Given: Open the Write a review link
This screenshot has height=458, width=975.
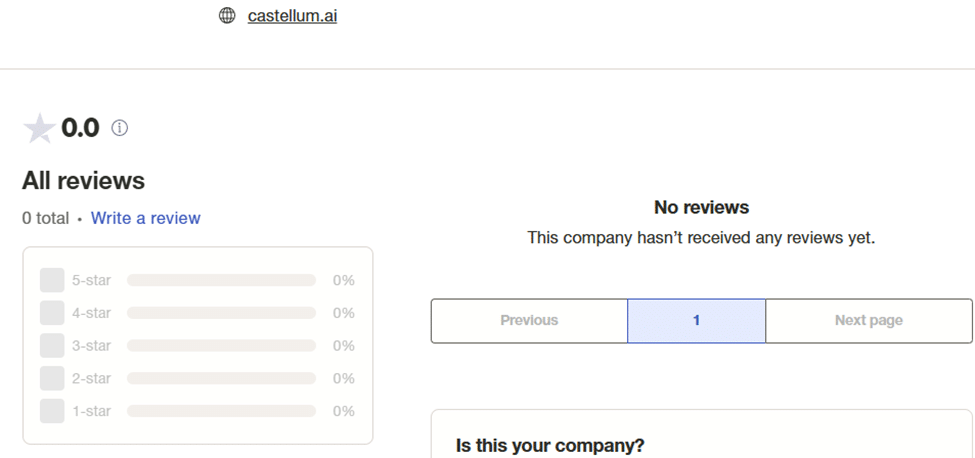Looking at the screenshot, I should coord(146,218).
